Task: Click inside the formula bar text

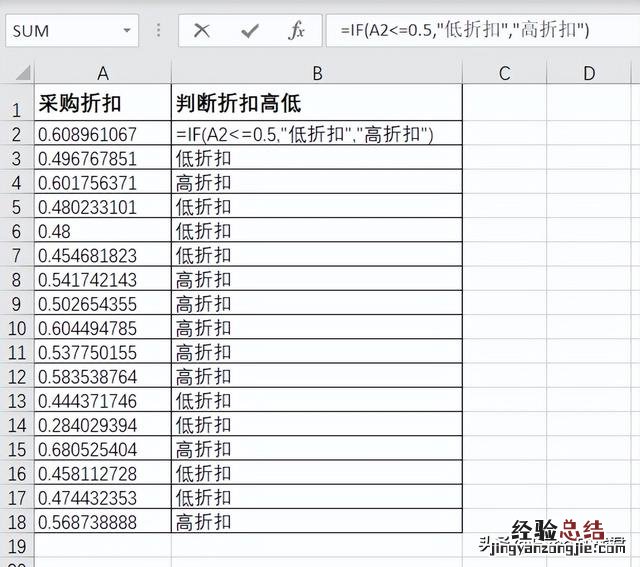Action: point(480,30)
